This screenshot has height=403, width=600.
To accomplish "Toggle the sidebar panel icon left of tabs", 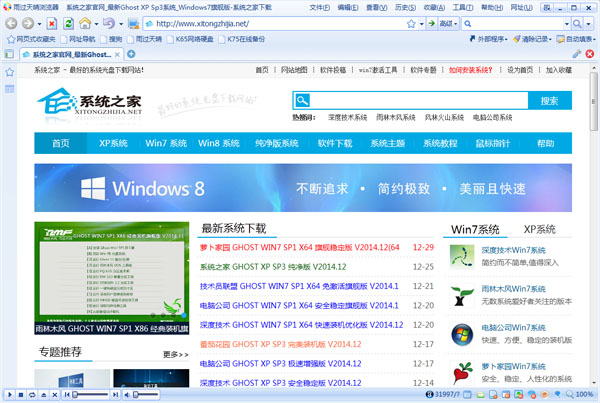I will (9, 54).
